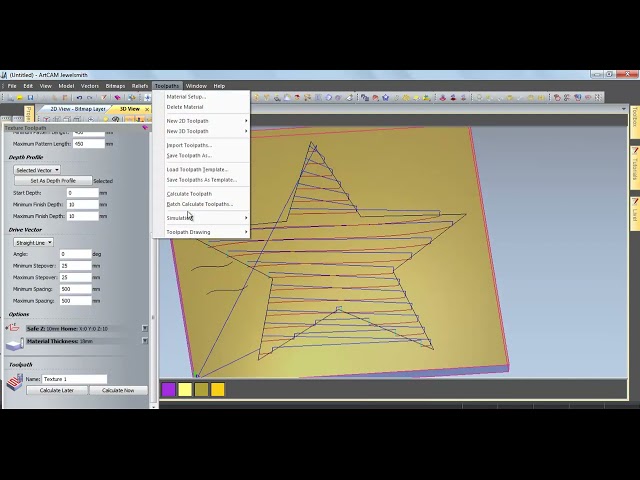The height and width of the screenshot is (480, 640).
Task: Open the Help menu
Action: pos(219,86)
